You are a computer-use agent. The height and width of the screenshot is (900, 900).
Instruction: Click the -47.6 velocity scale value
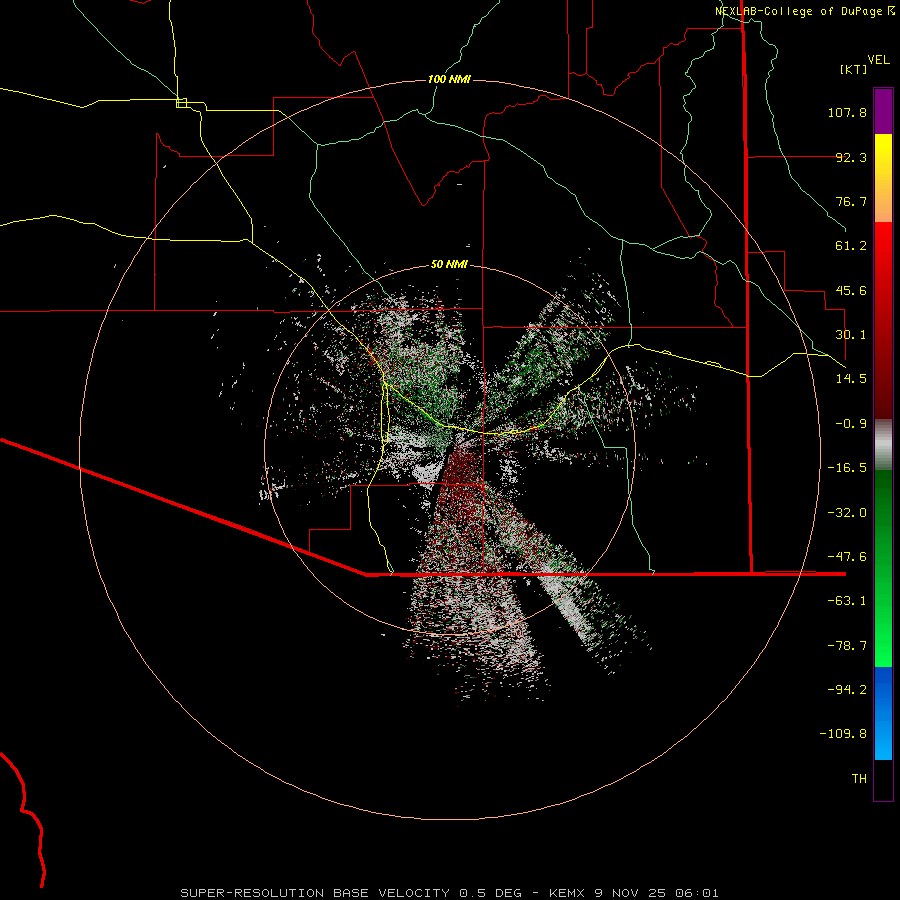coord(847,557)
